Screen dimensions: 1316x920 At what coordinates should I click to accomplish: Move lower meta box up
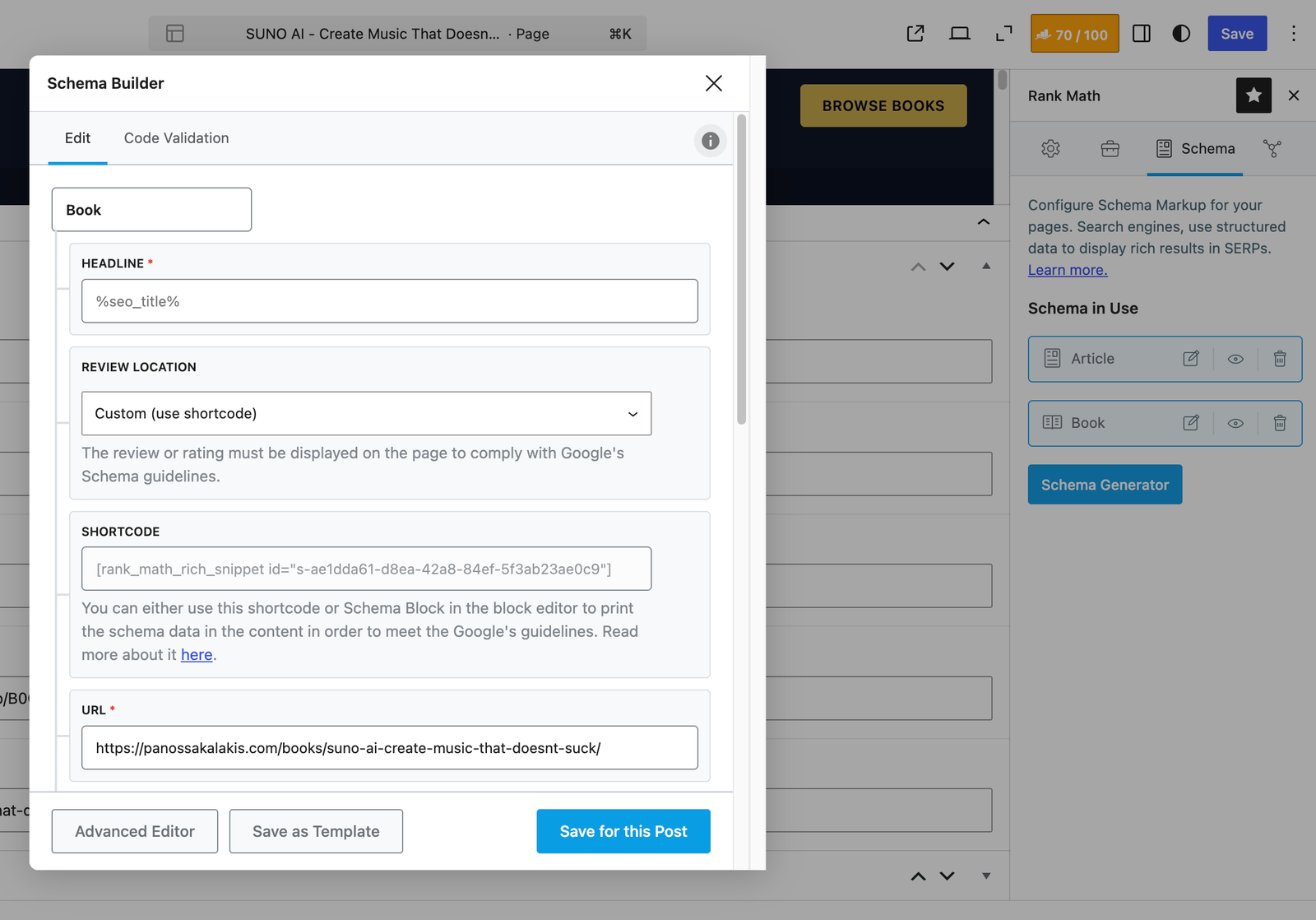click(x=919, y=876)
